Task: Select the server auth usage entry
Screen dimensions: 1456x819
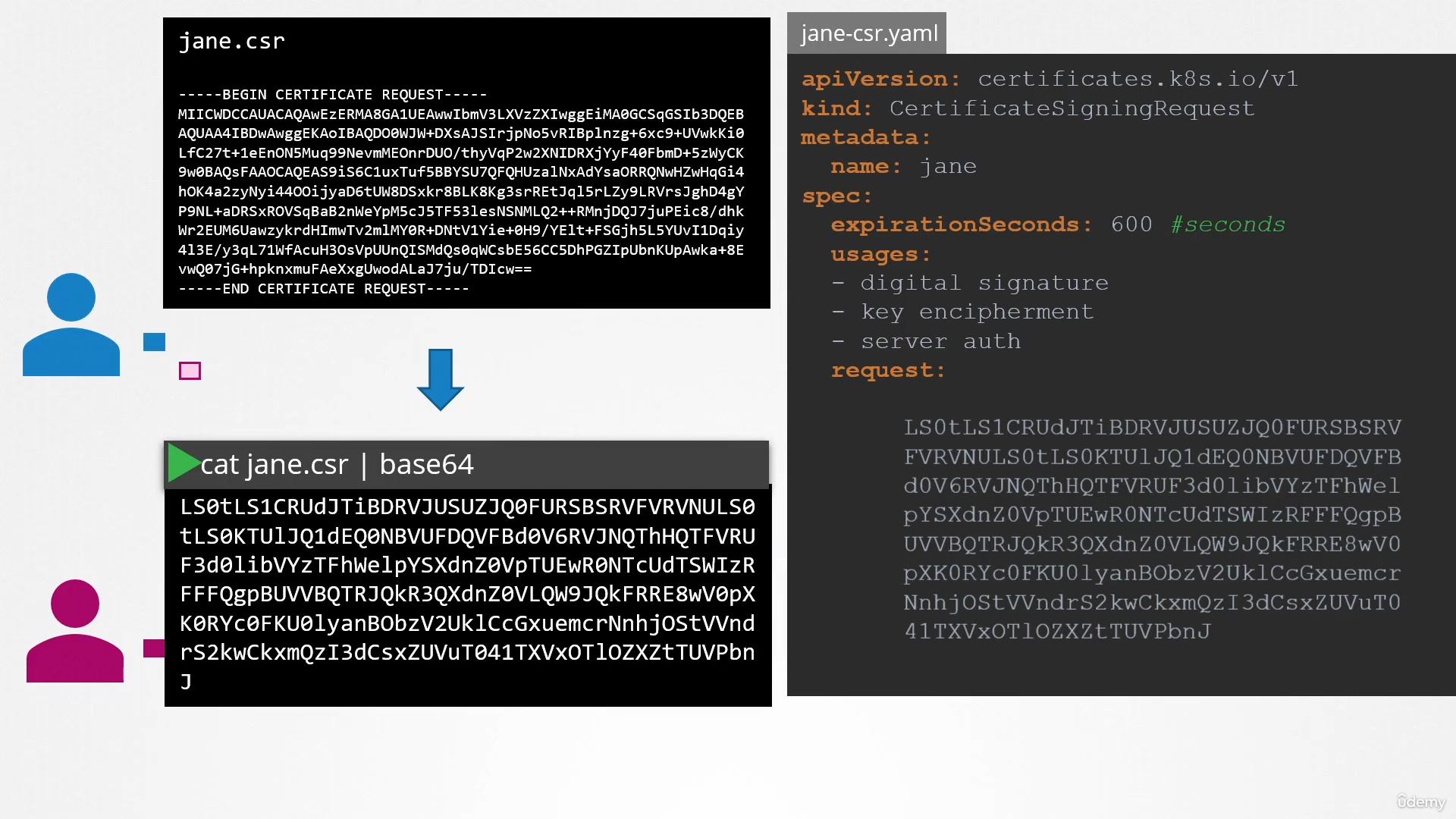Action: (x=926, y=341)
